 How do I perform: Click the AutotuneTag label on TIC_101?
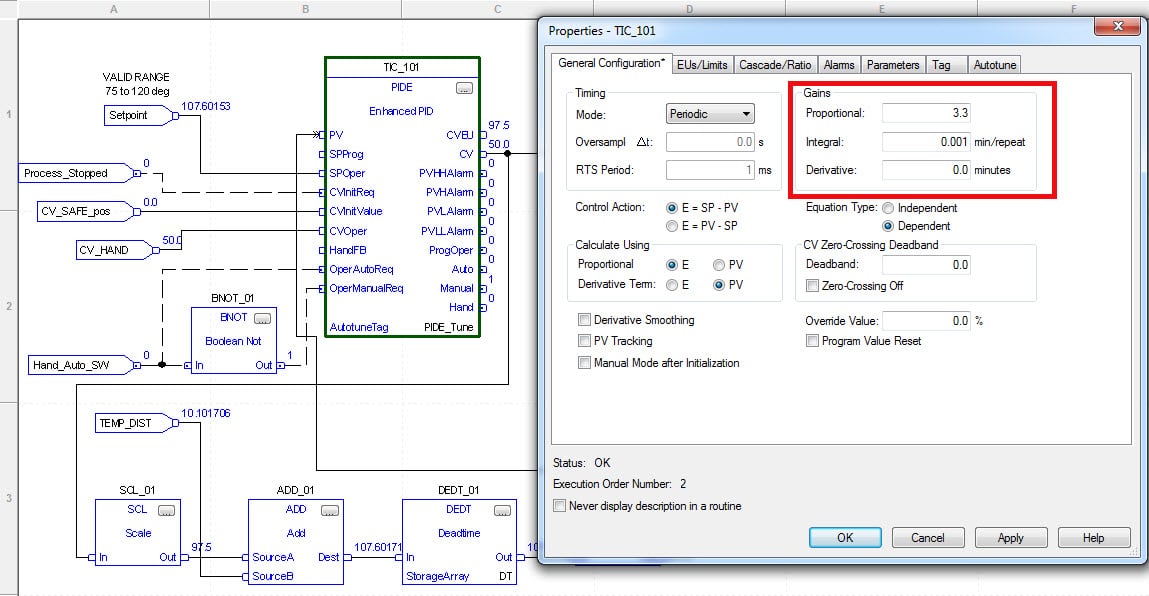359,327
